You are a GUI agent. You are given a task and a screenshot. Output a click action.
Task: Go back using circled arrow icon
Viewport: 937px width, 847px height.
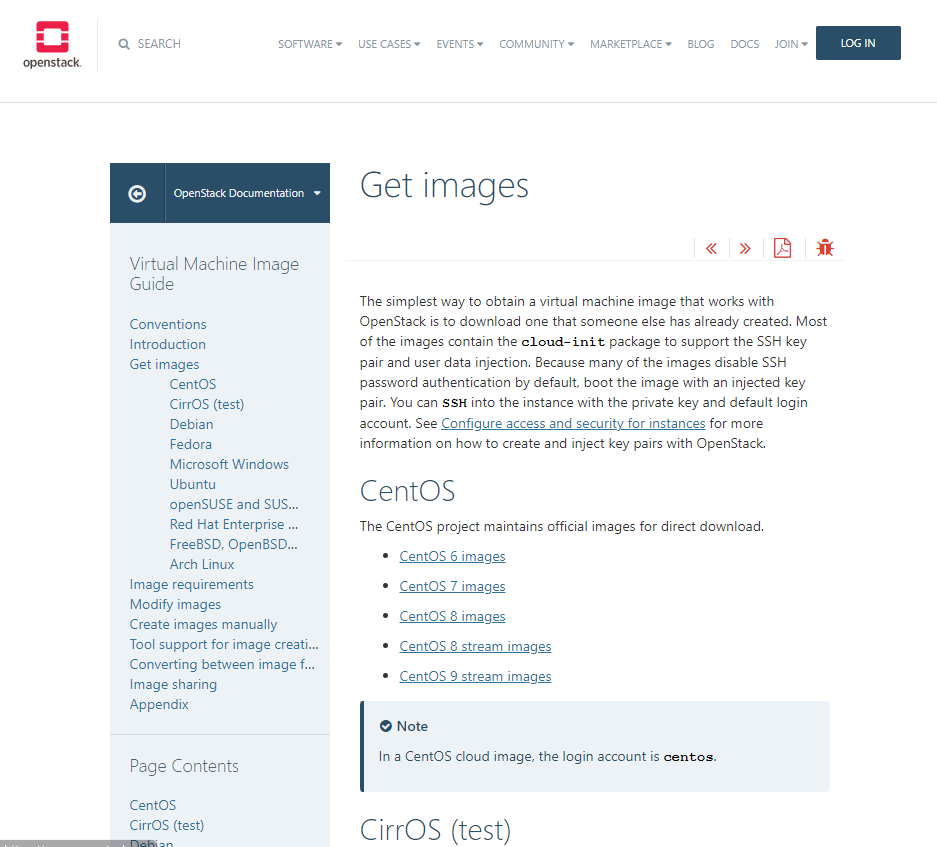click(137, 194)
